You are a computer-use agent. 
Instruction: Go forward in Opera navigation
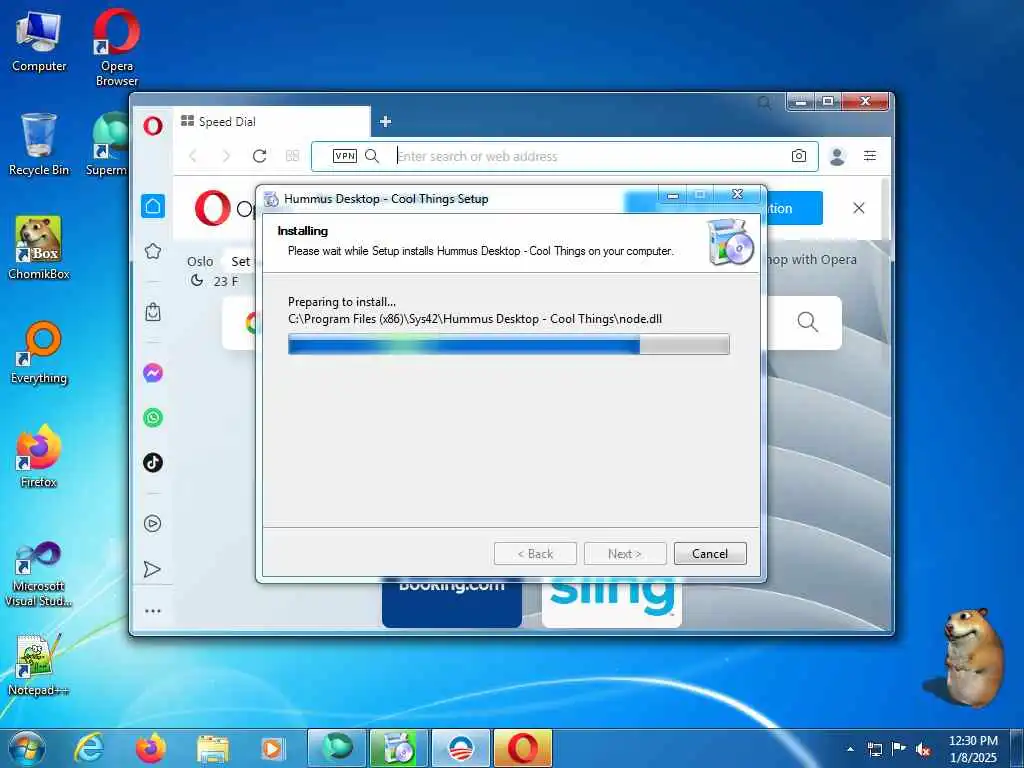coord(226,156)
